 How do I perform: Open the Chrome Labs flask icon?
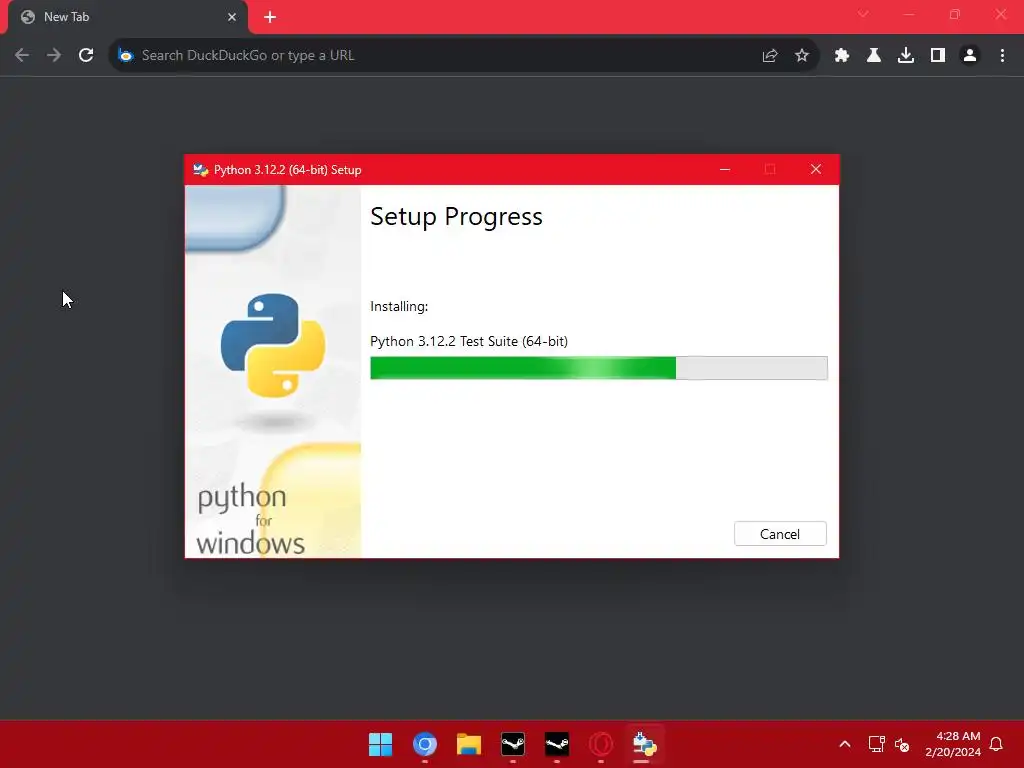(x=874, y=56)
